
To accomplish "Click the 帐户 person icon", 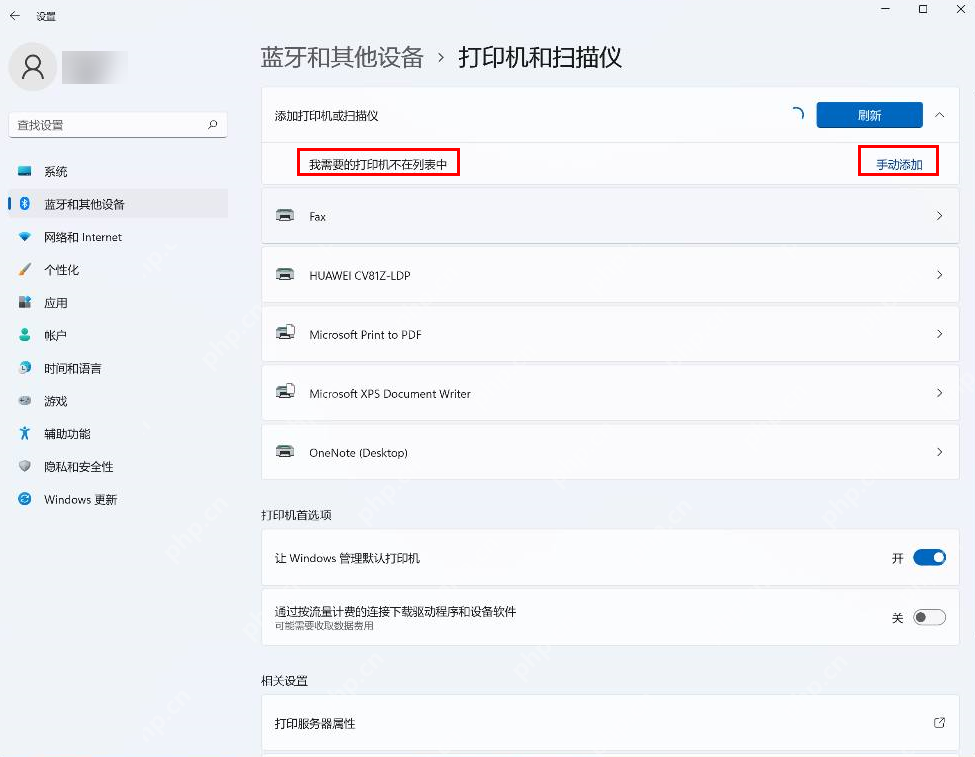I will (25, 335).
